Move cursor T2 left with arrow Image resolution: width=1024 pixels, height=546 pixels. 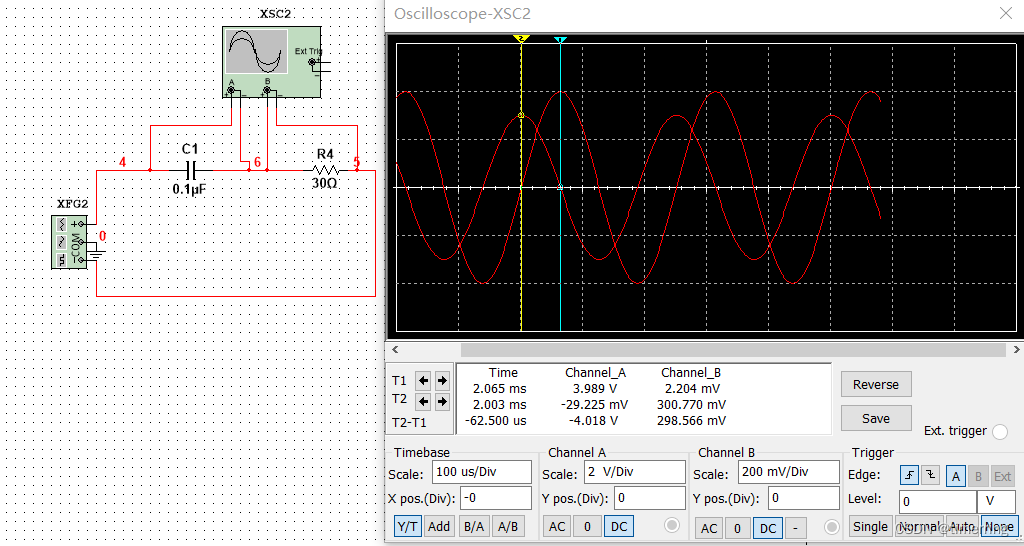[x=424, y=400]
